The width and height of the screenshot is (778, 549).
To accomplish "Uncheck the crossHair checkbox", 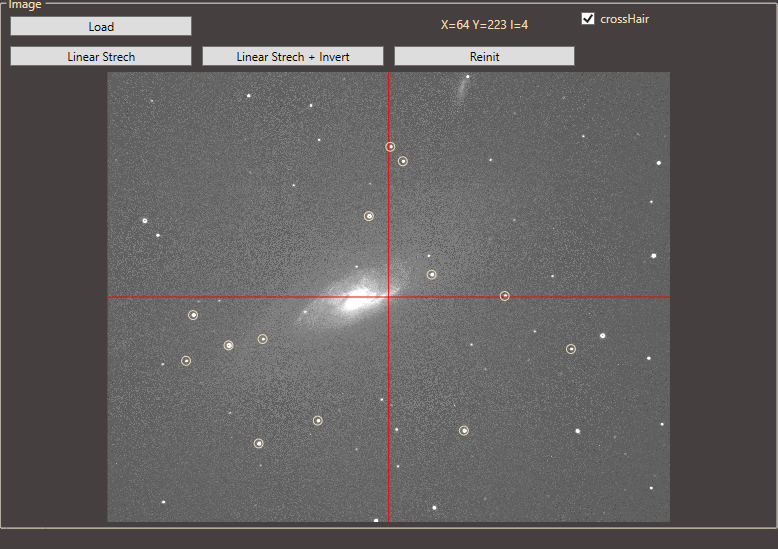I will pyautogui.click(x=588, y=19).
